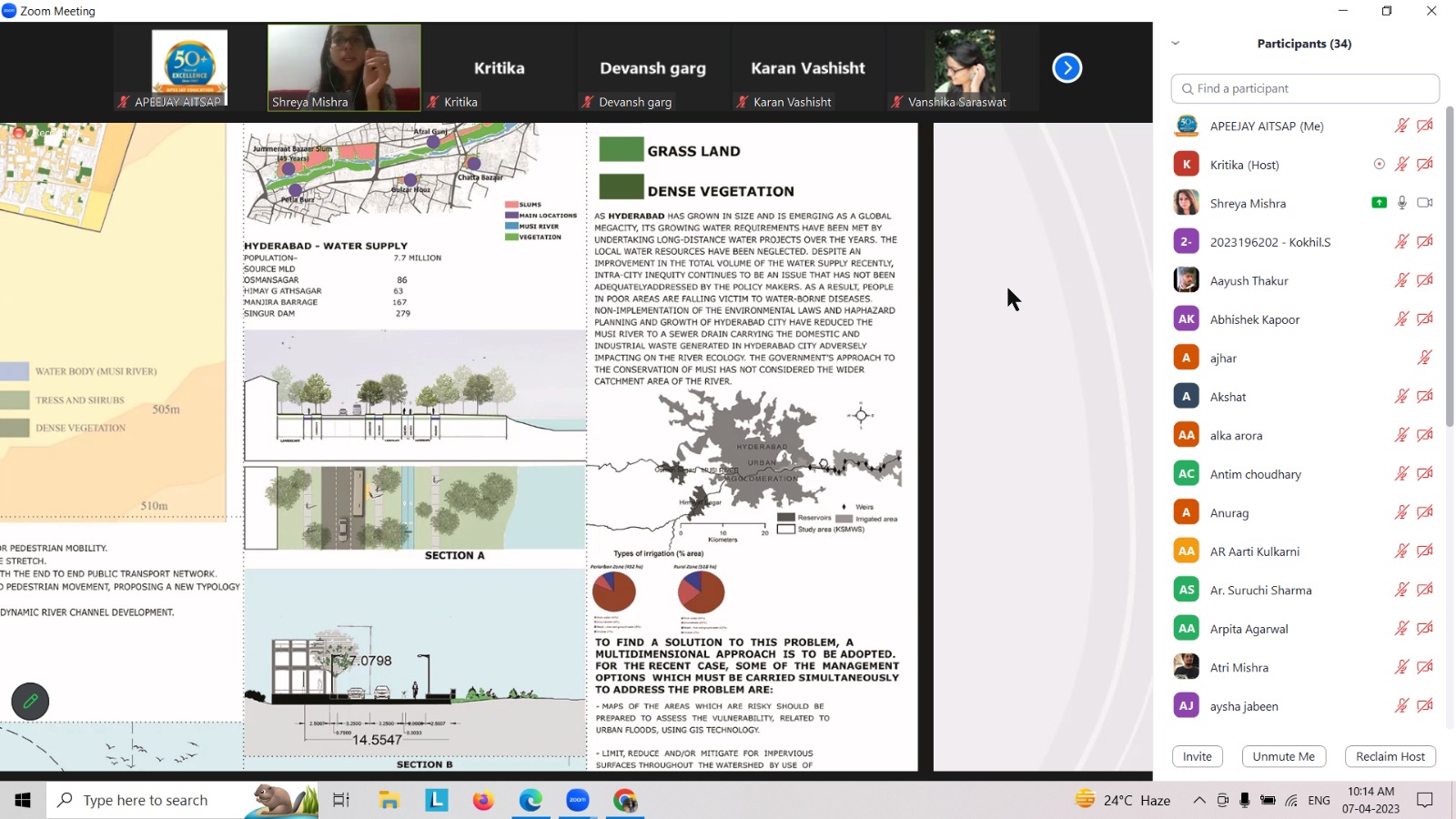Screen dimensions: 1456x819
Task: Click Abhishek Kapoor's muted mic icon
Action: pyautogui.click(x=1401, y=319)
